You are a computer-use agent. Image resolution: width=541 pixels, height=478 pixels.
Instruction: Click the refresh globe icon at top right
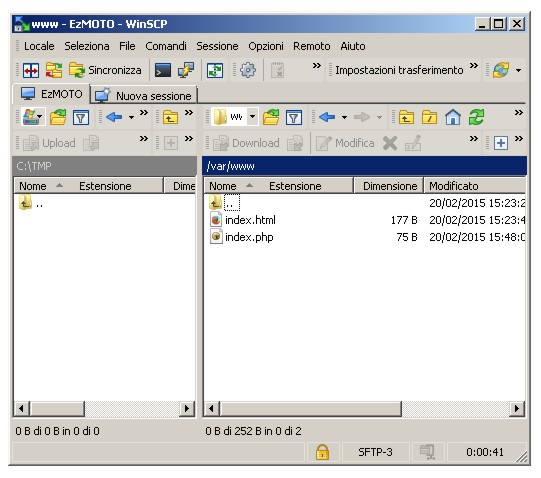point(501,70)
